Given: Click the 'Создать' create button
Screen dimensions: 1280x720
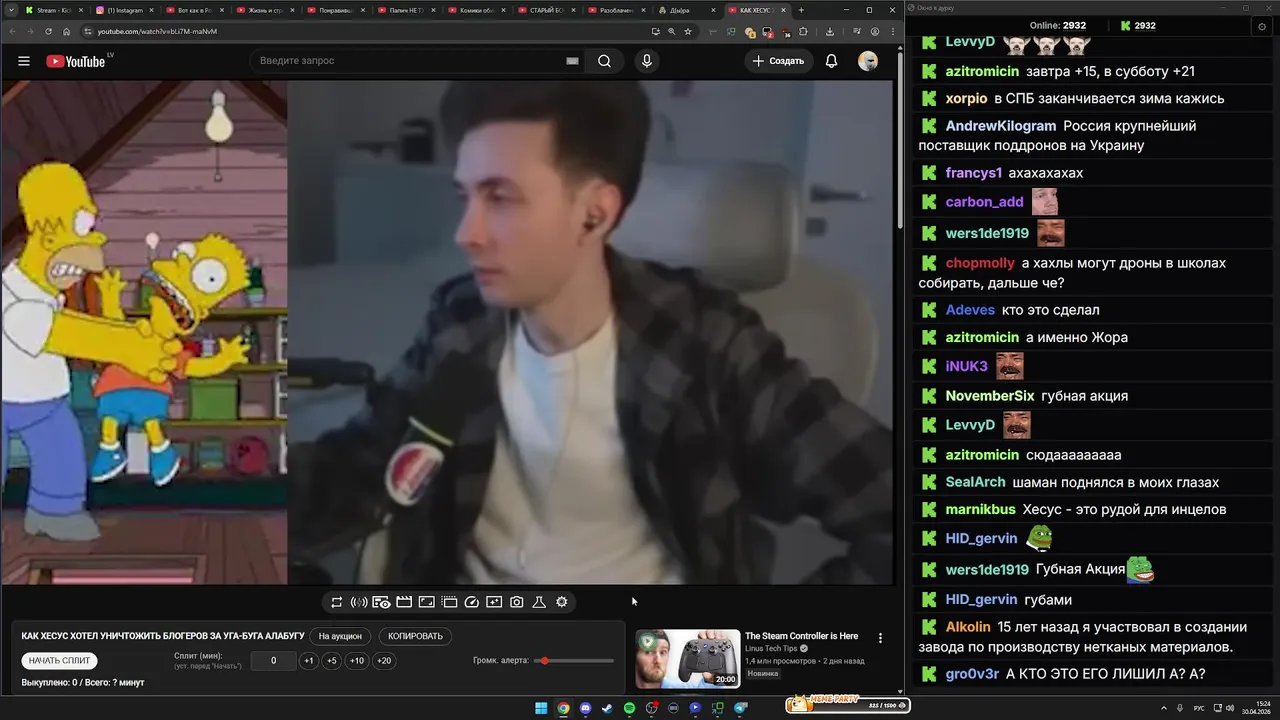Looking at the screenshot, I should [x=779, y=61].
